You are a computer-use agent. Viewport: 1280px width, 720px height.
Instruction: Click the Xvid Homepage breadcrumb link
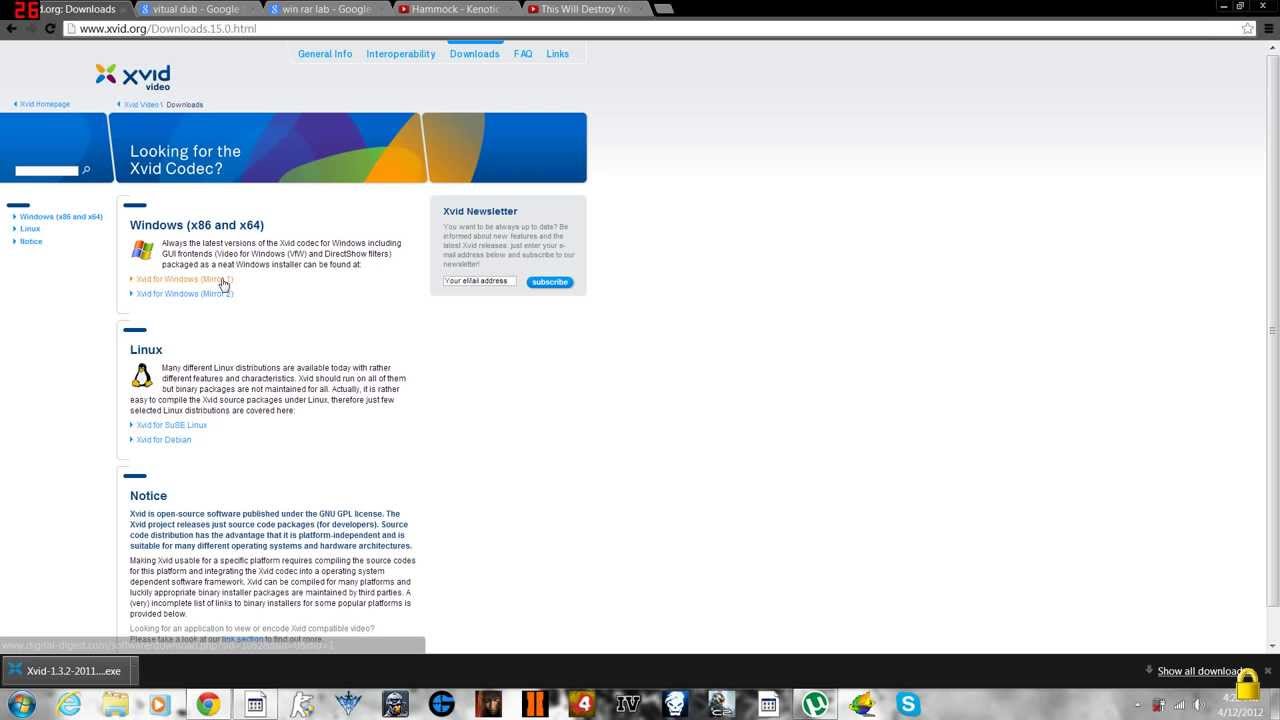[x=44, y=104]
